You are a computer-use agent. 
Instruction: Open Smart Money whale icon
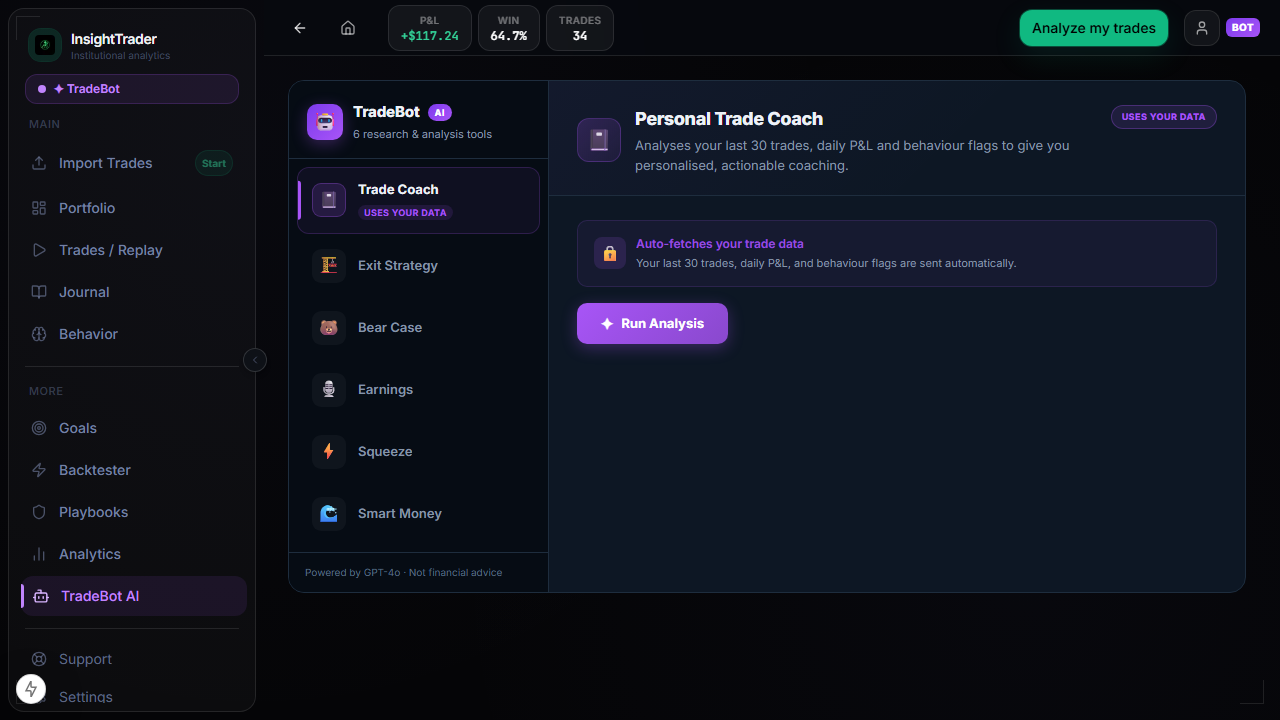pyautogui.click(x=328, y=513)
